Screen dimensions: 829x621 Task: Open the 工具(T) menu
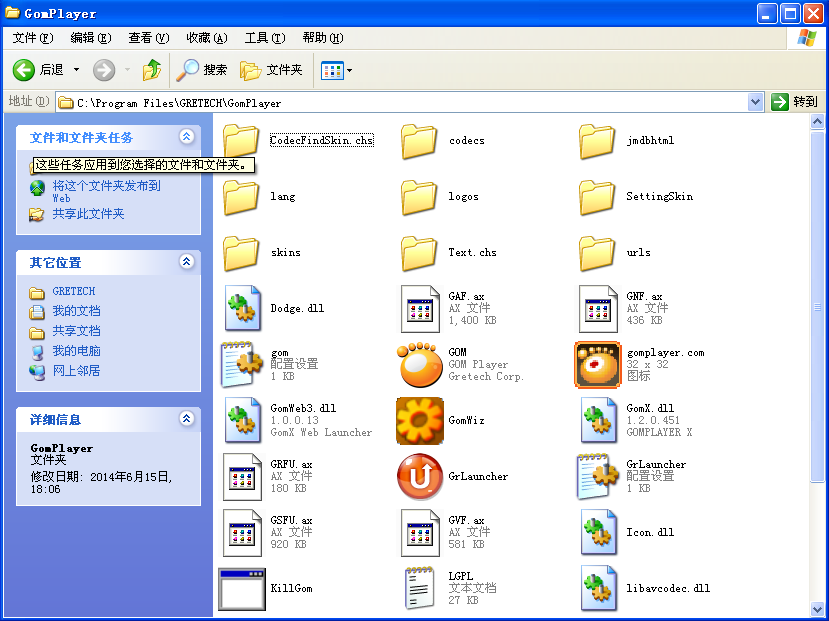coord(264,38)
